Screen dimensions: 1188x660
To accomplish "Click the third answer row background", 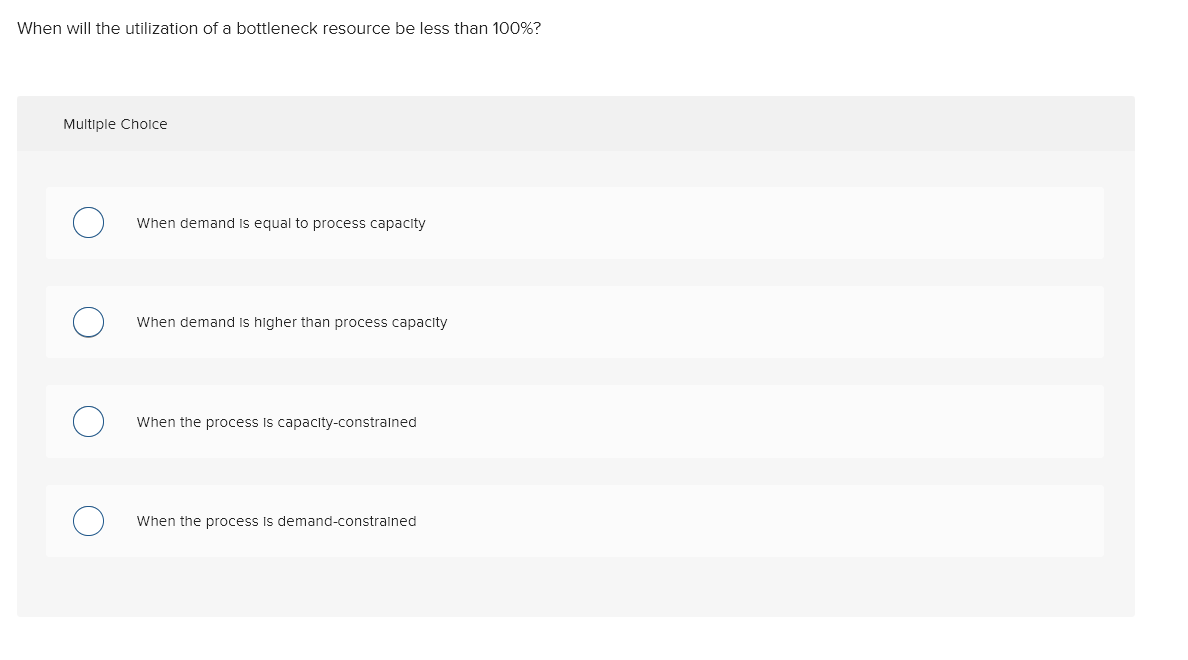I will [x=700, y=421].
